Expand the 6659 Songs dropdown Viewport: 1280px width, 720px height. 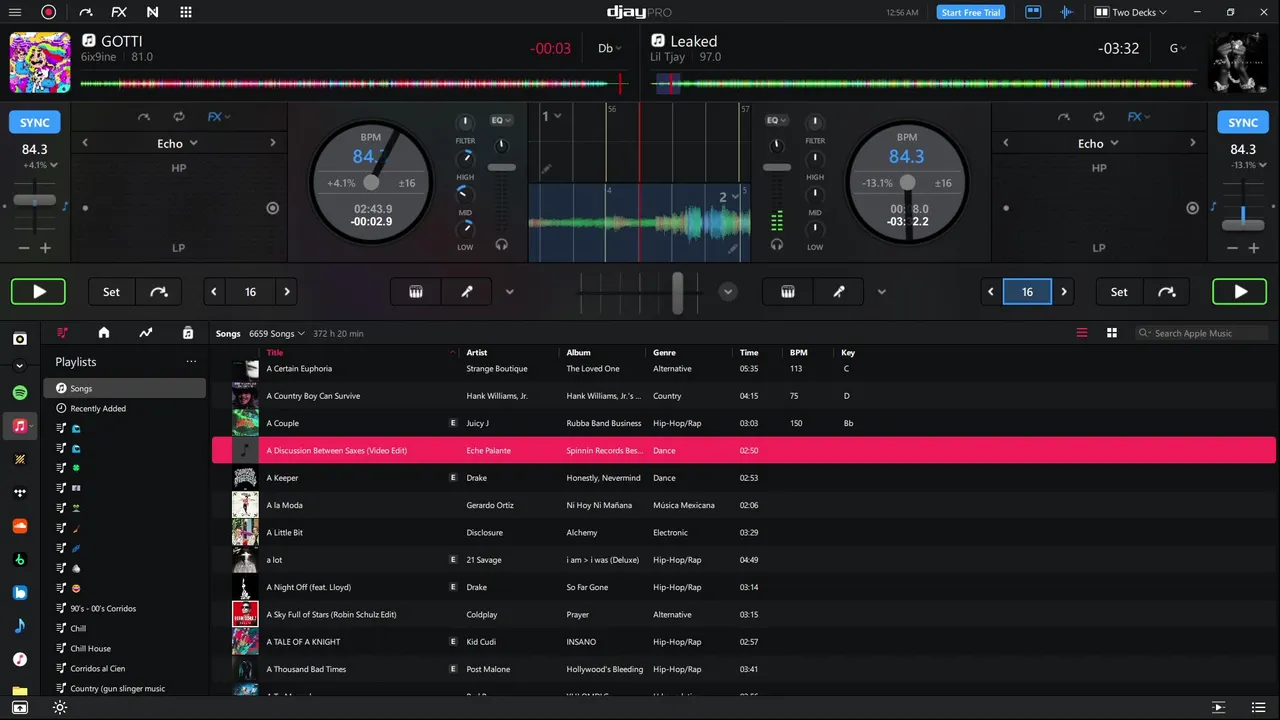(277, 333)
